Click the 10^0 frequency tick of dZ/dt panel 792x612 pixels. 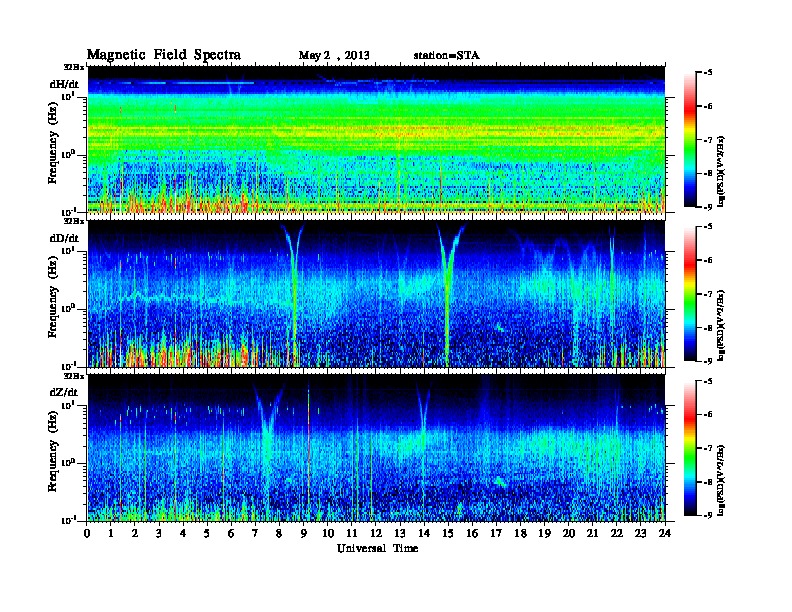pyautogui.click(x=68, y=462)
